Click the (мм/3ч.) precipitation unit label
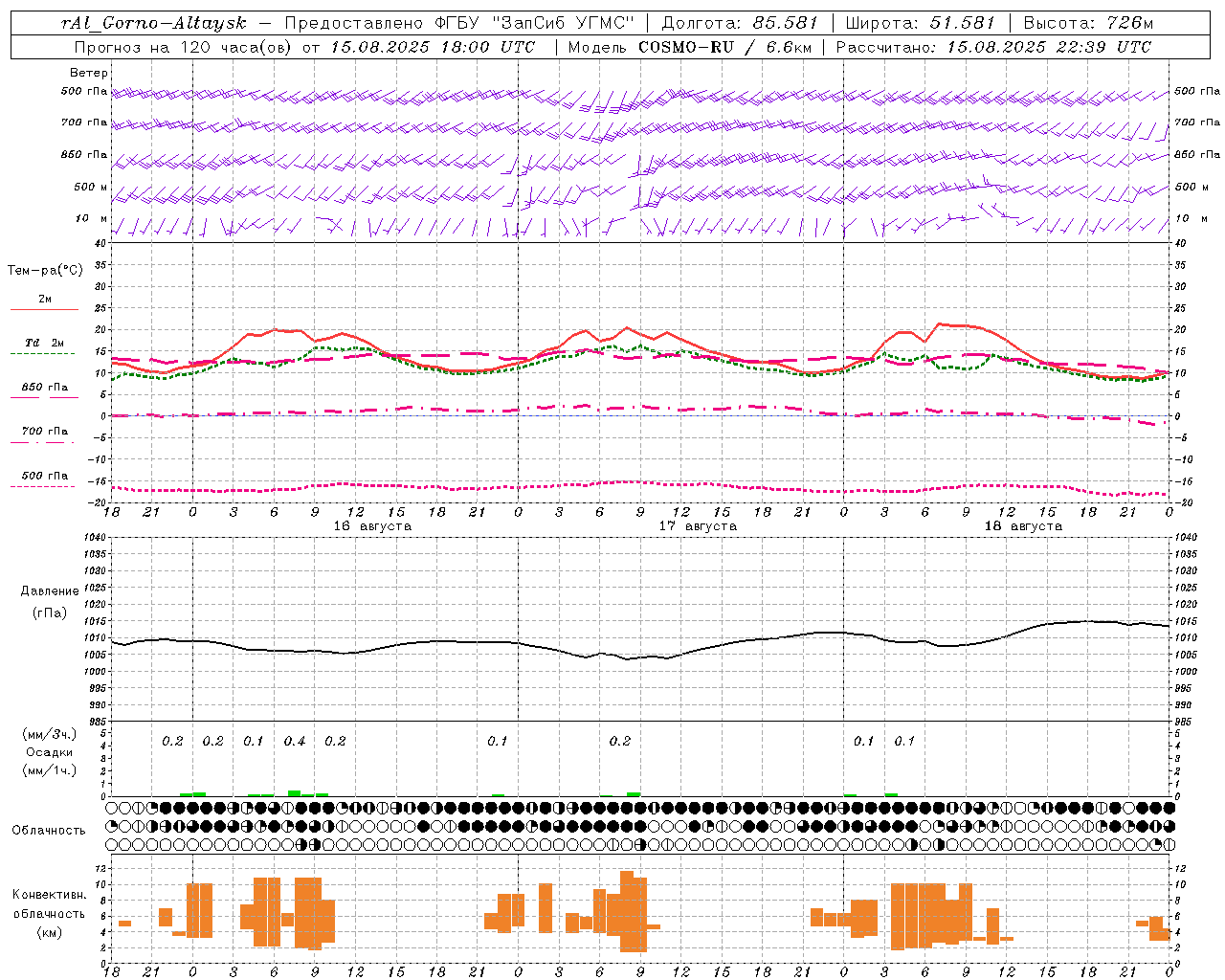 pos(49,734)
